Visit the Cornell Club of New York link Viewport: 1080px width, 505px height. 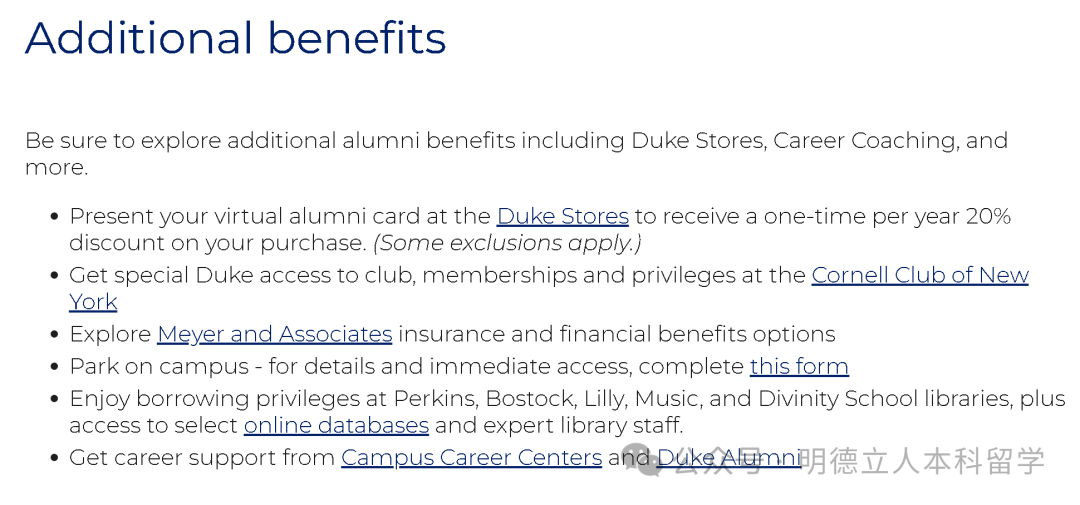919,275
